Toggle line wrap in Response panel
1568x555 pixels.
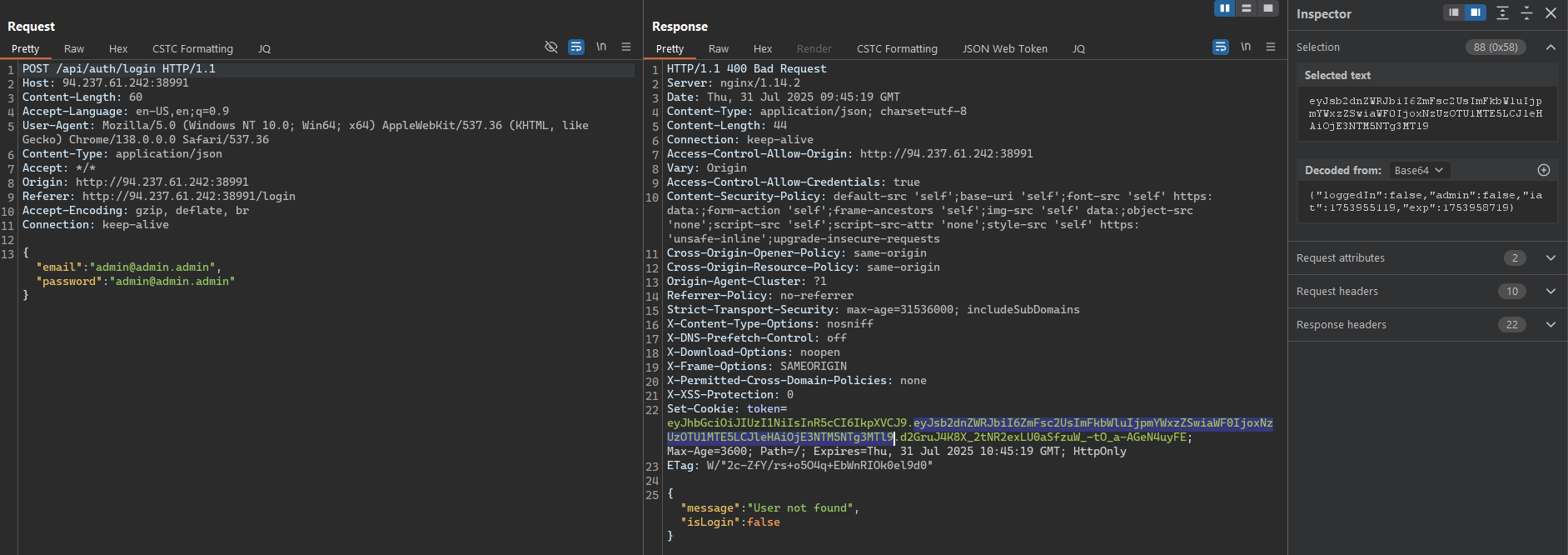[x=1221, y=47]
